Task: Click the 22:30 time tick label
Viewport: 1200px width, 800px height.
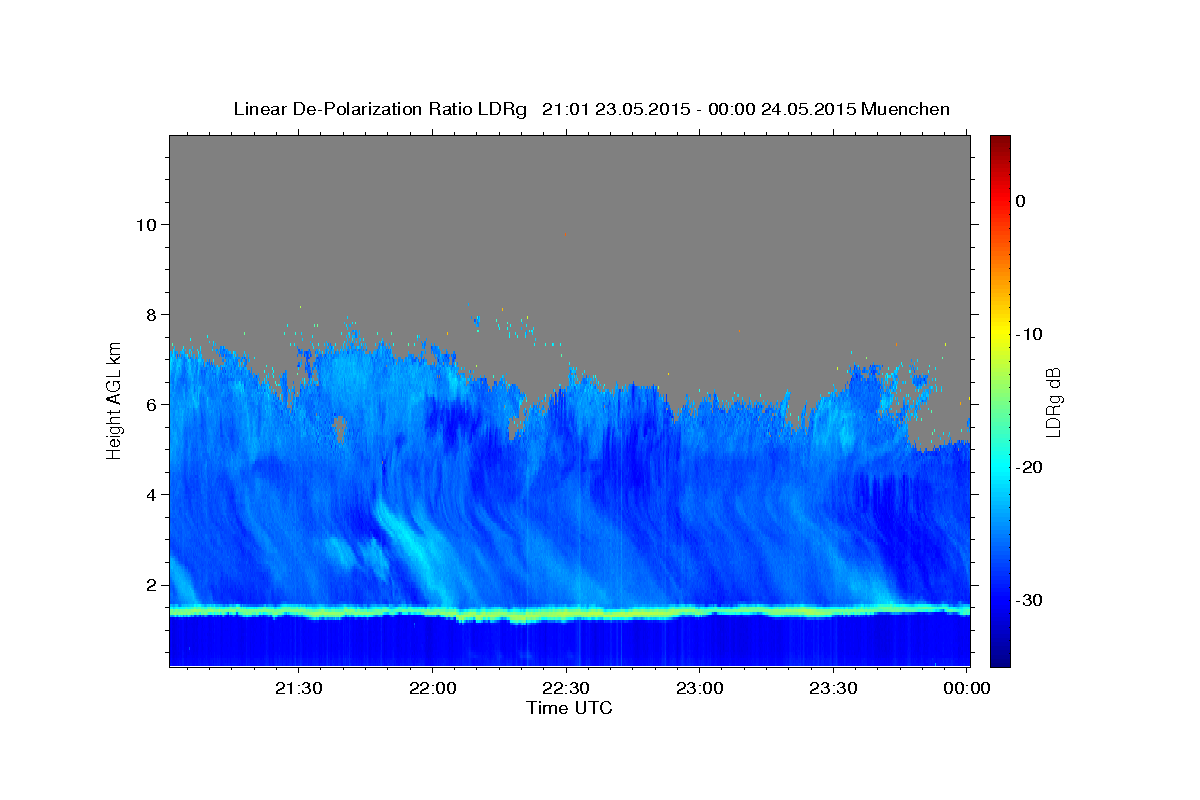Action: [567, 688]
